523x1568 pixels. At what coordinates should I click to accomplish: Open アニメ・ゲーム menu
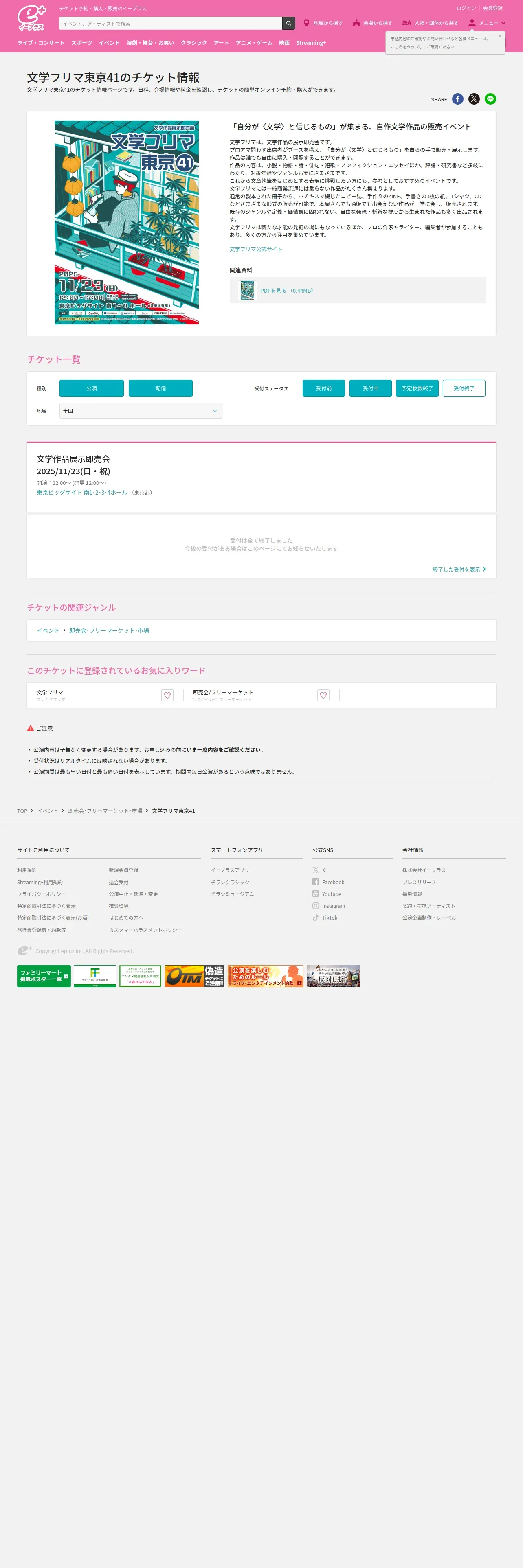click(x=254, y=43)
